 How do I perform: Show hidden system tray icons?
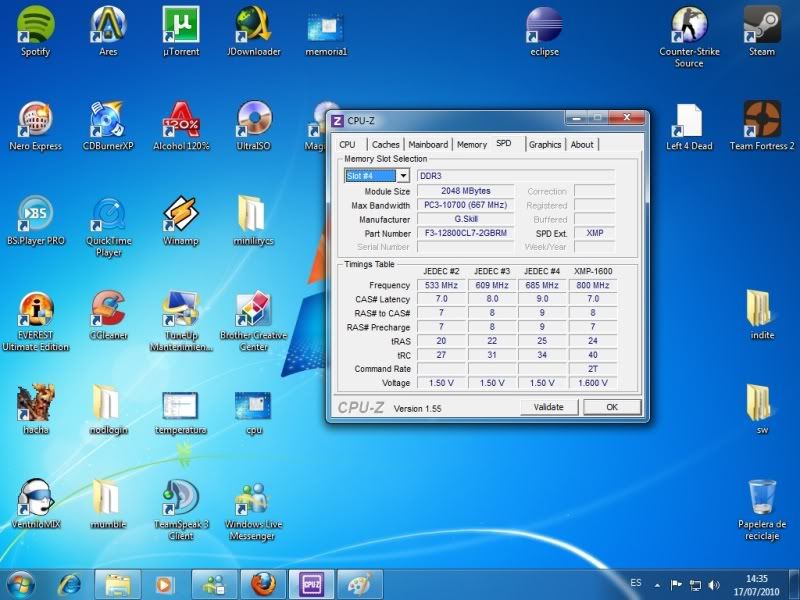tap(658, 585)
